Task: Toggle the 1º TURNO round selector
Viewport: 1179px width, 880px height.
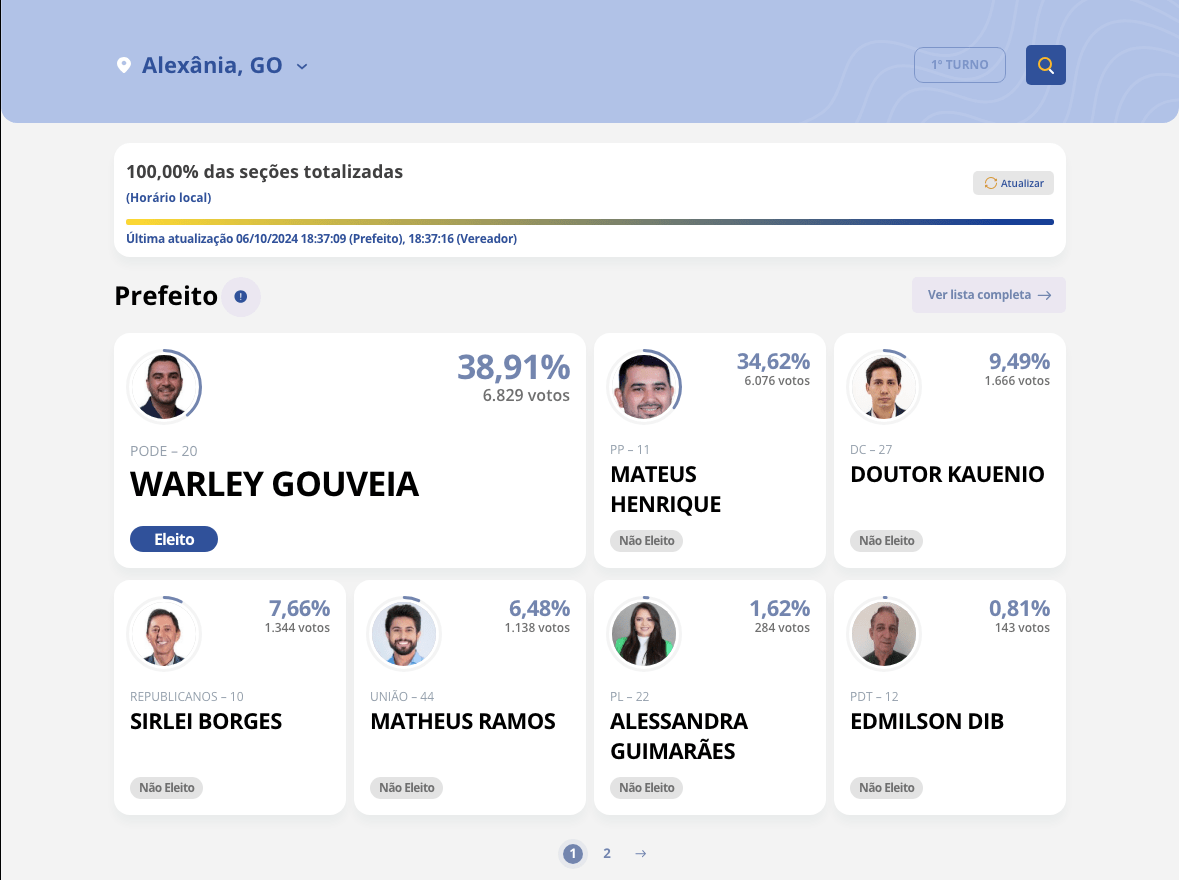Action: click(959, 65)
